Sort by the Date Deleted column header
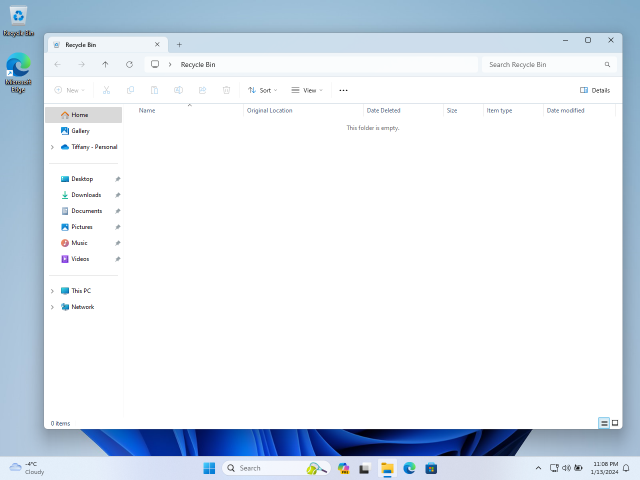640x480 pixels. click(x=384, y=110)
